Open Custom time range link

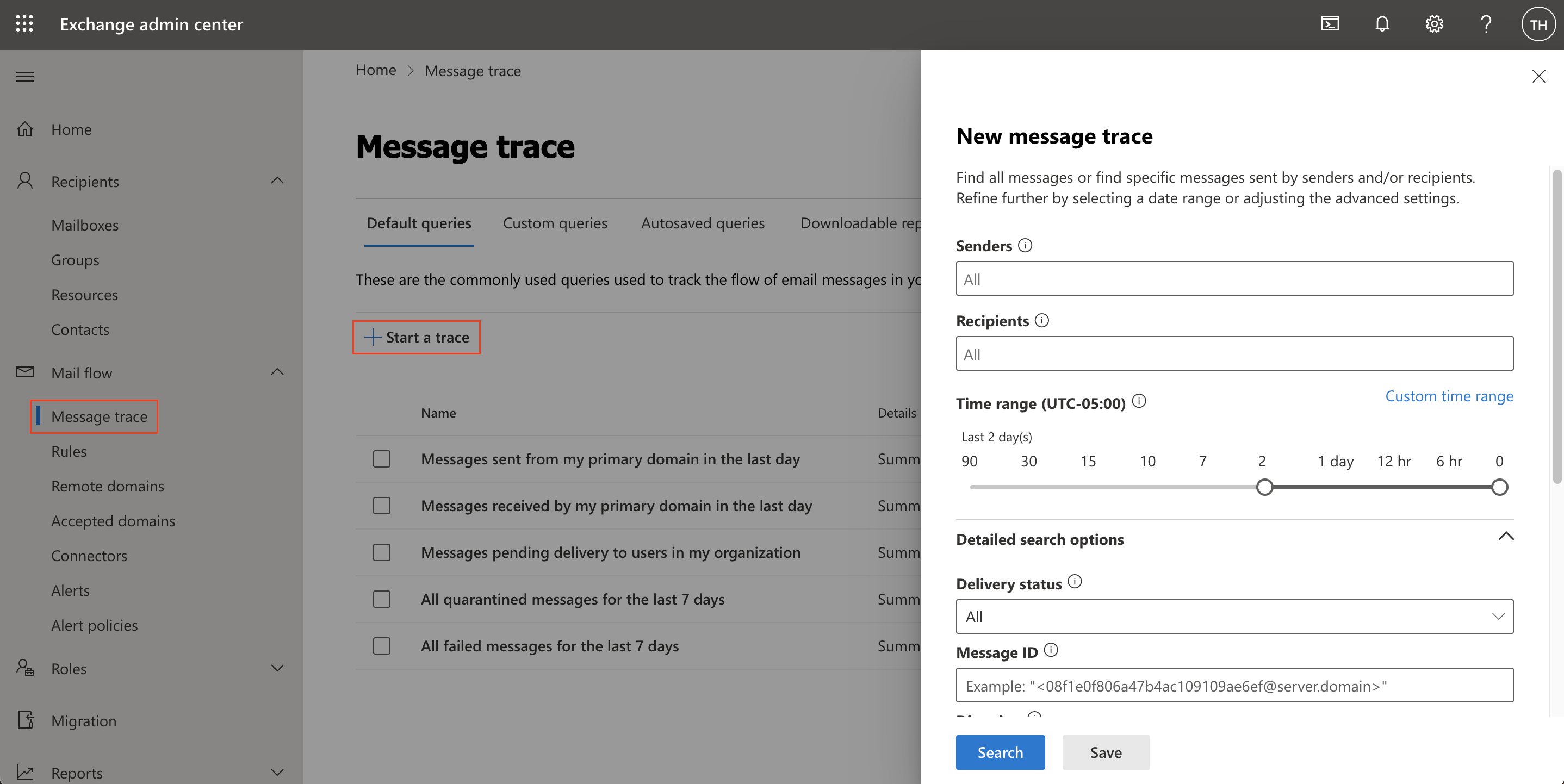click(1449, 396)
